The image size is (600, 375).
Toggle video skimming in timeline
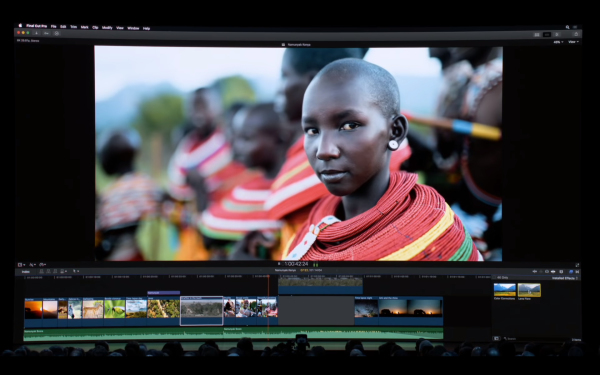coord(535,272)
